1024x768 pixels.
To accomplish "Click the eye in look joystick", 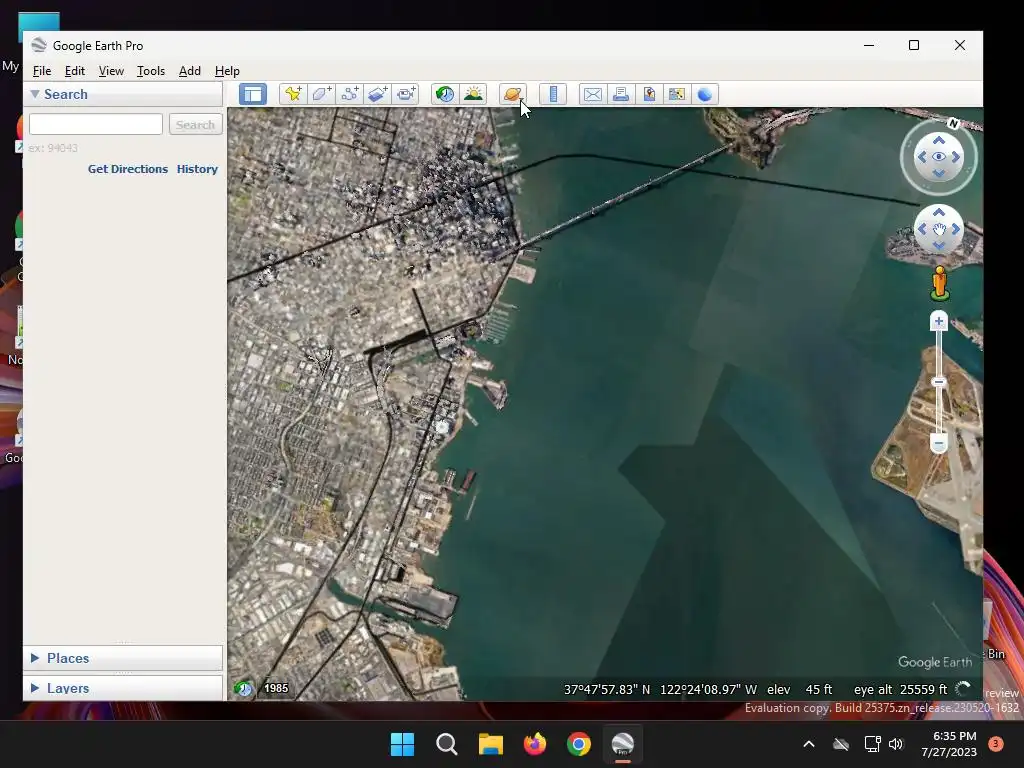I will click(938, 157).
